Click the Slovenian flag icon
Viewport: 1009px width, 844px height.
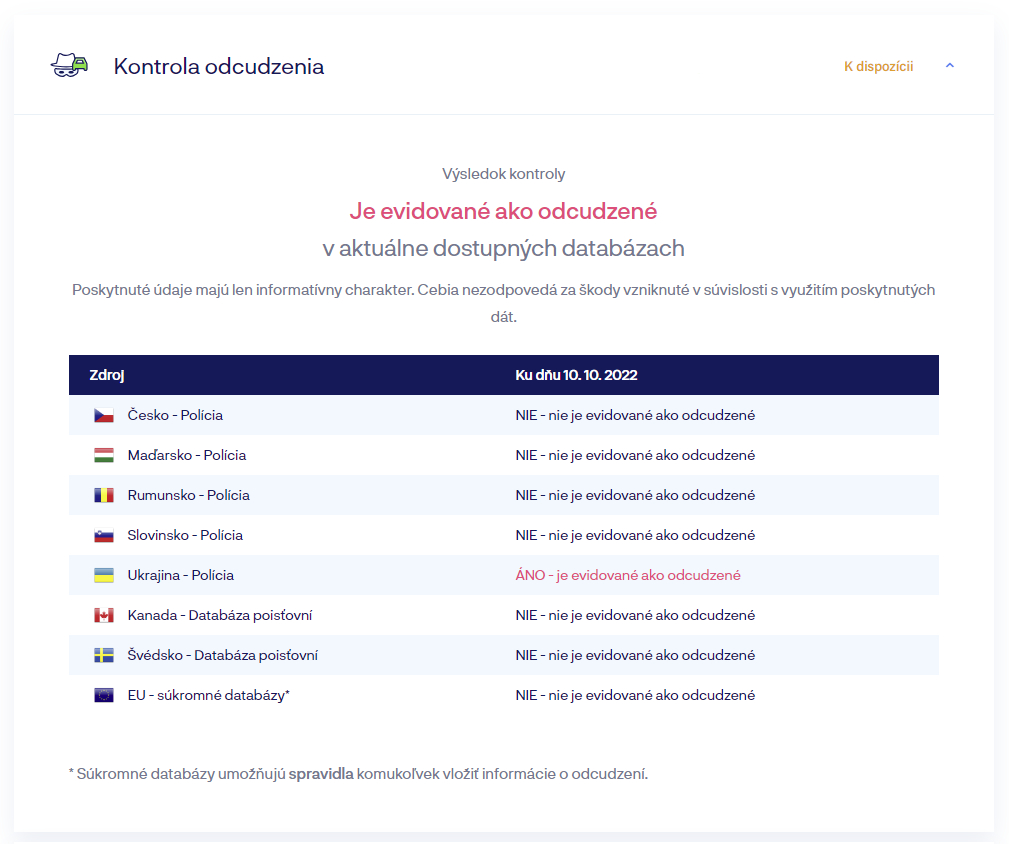tap(104, 535)
